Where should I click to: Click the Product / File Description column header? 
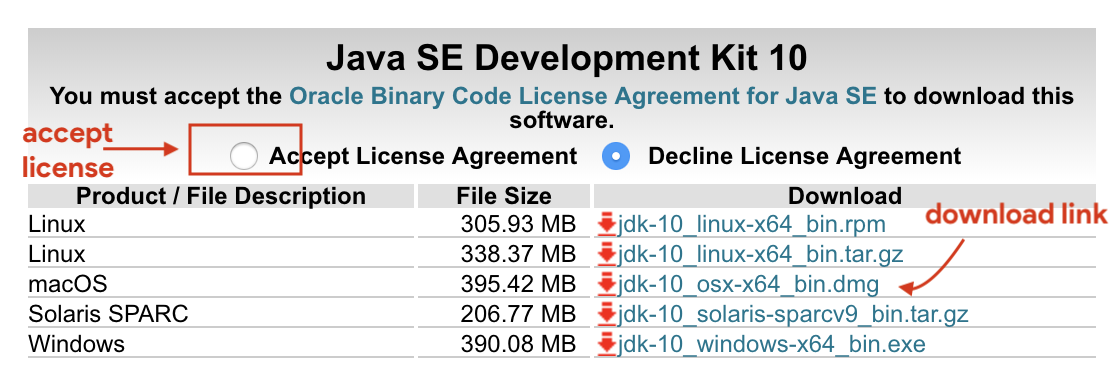pos(221,196)
